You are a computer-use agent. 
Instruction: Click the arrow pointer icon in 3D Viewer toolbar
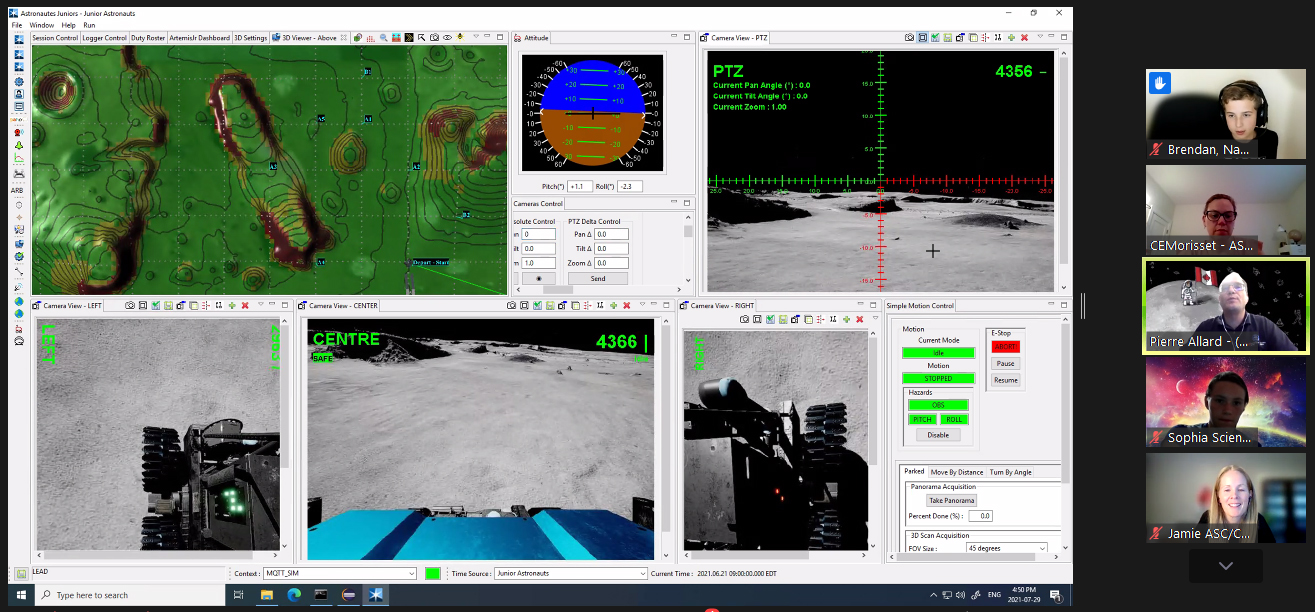point(421,37)
